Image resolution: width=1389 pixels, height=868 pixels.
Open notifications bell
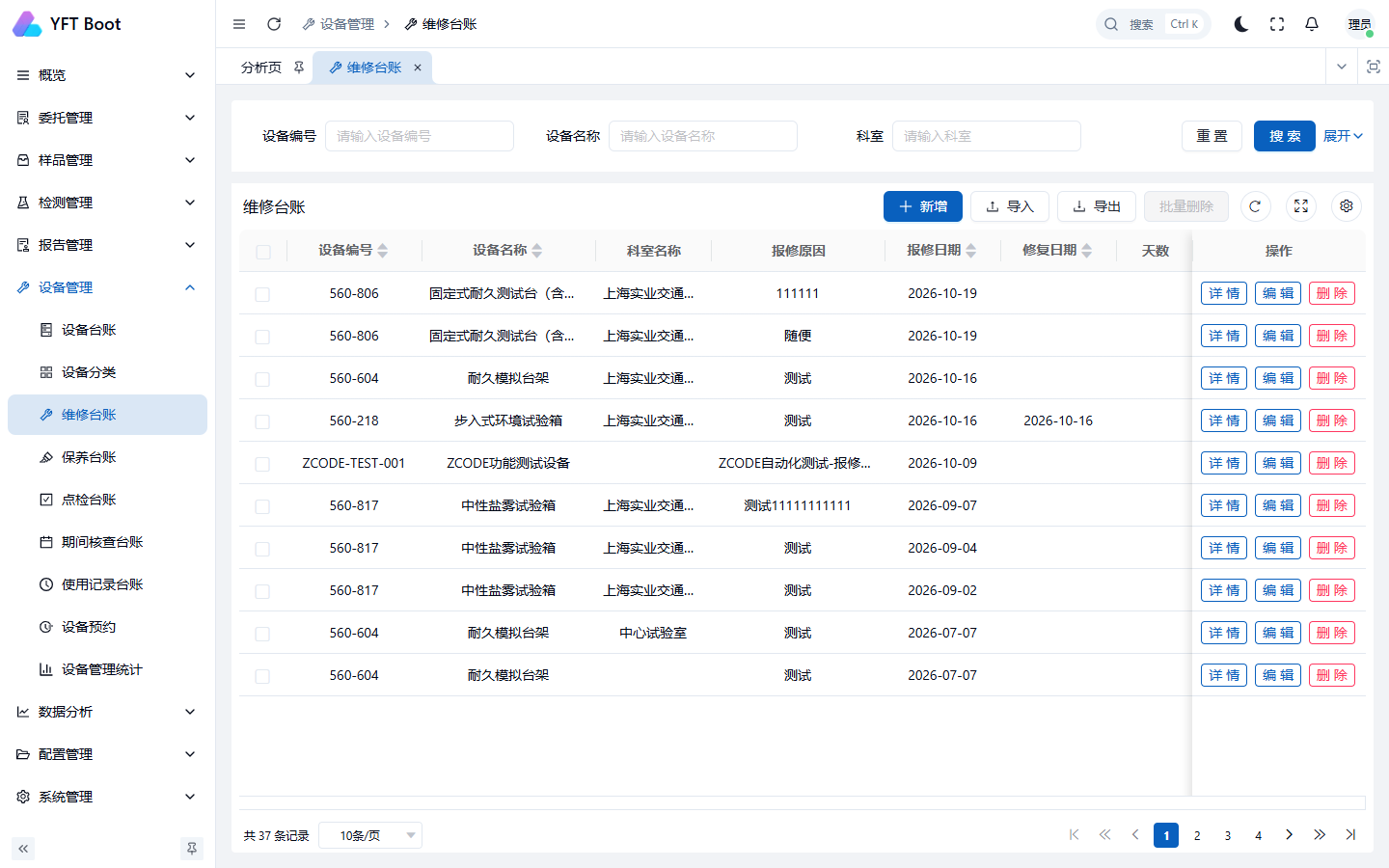[x=1312, y=24]
